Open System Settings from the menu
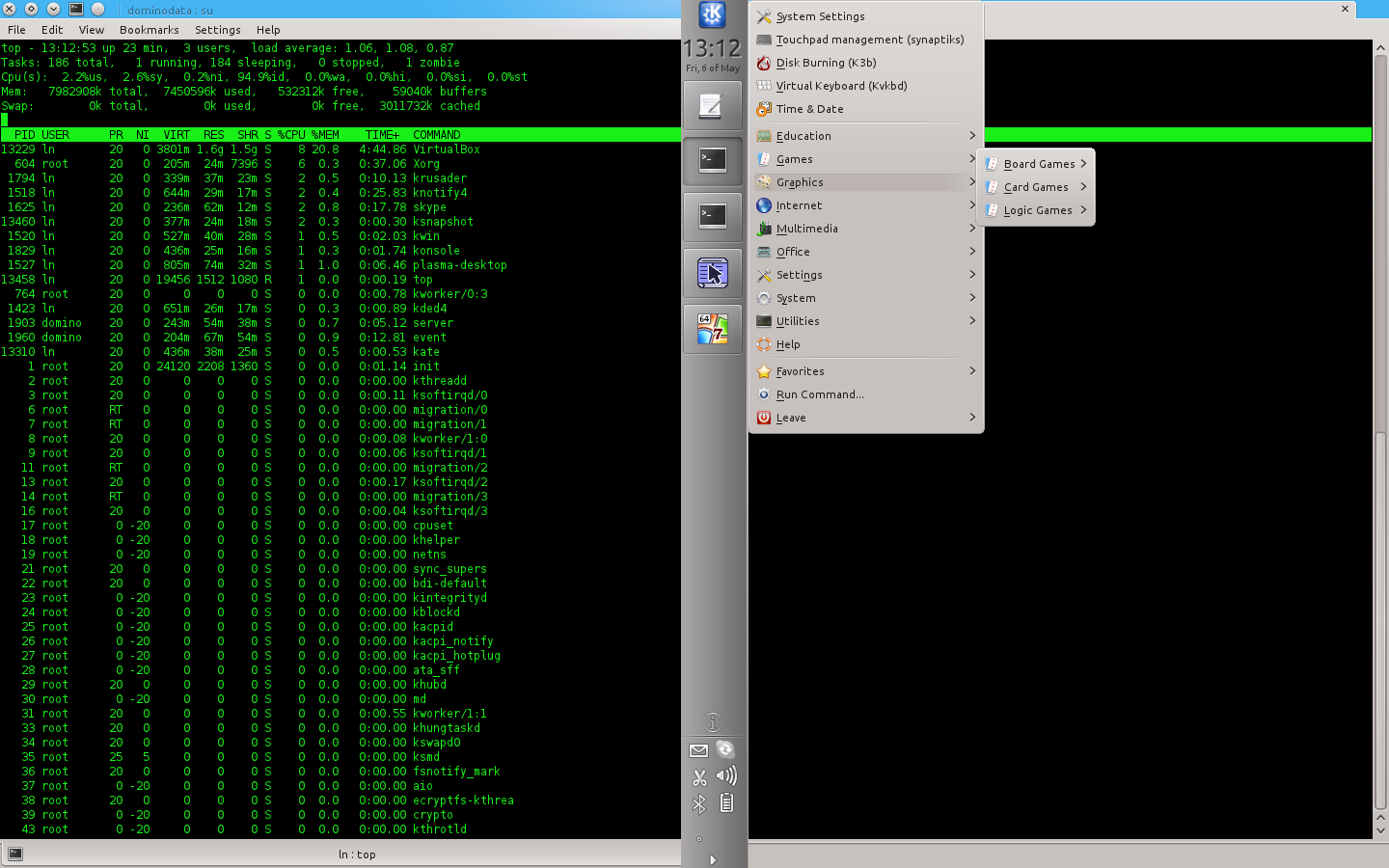1389x868 pixels. [820, 16]
